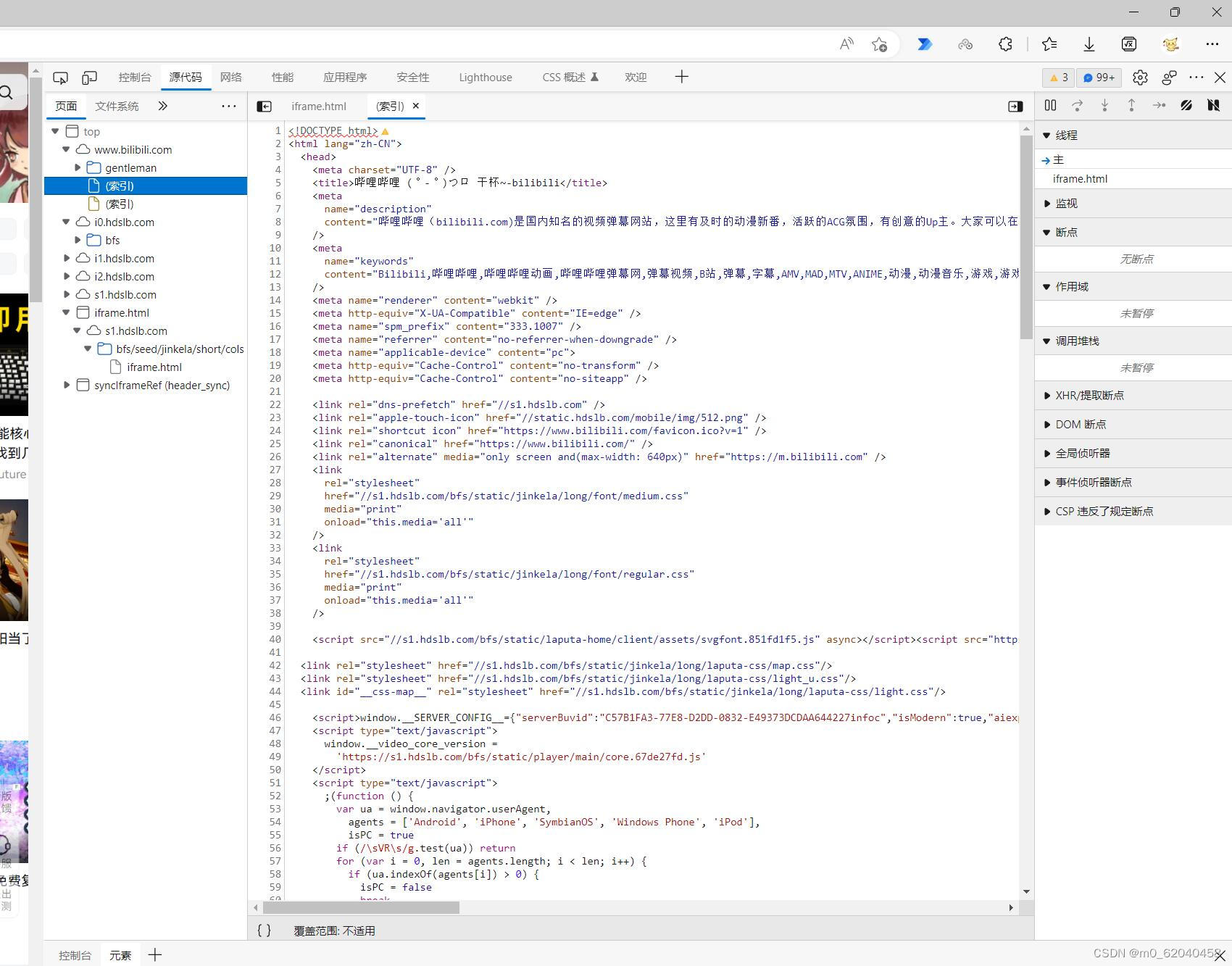
Task: Expand 全局侦听器 section
Action: (1133, 453)
